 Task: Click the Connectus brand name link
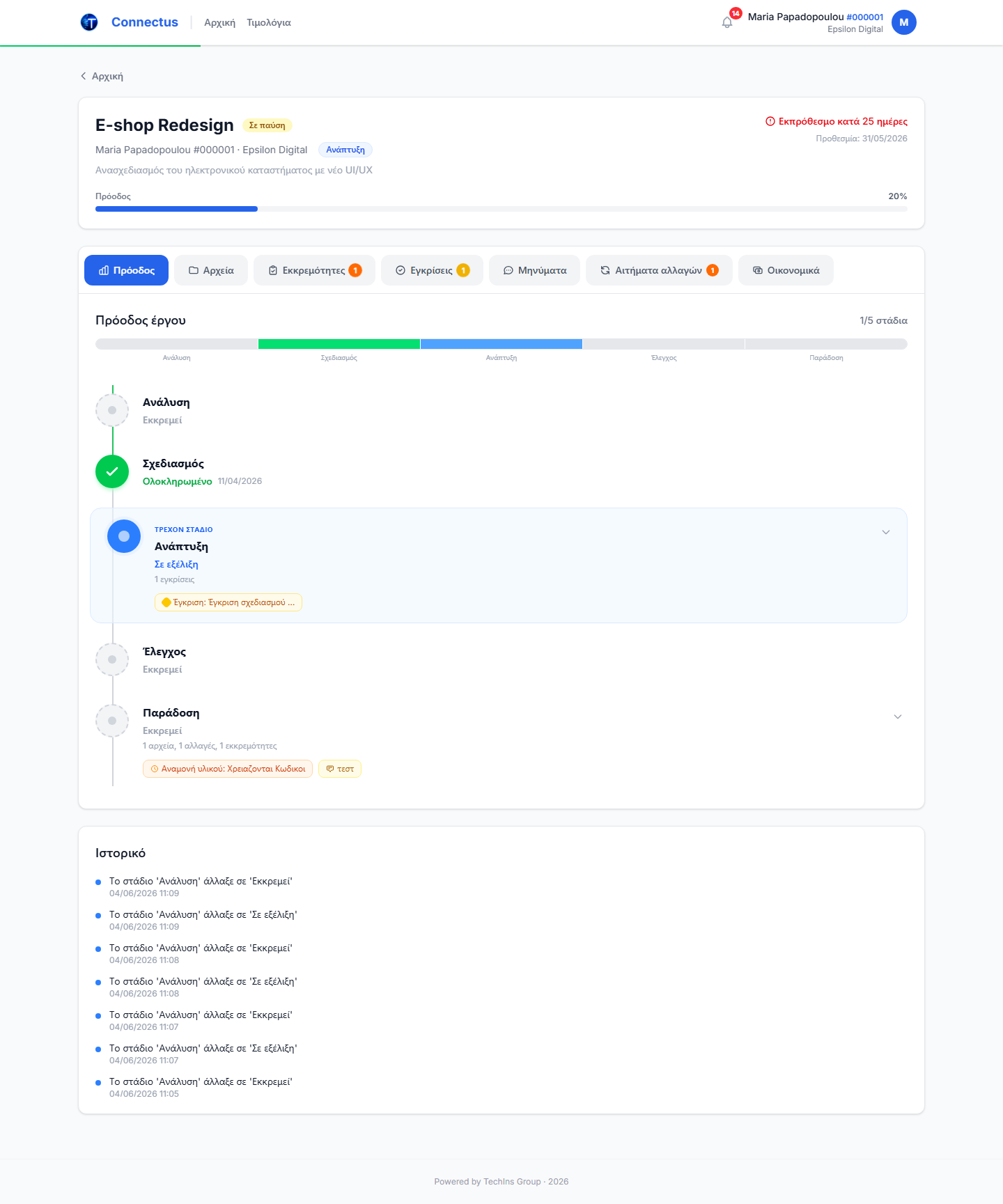pos(145,22)
